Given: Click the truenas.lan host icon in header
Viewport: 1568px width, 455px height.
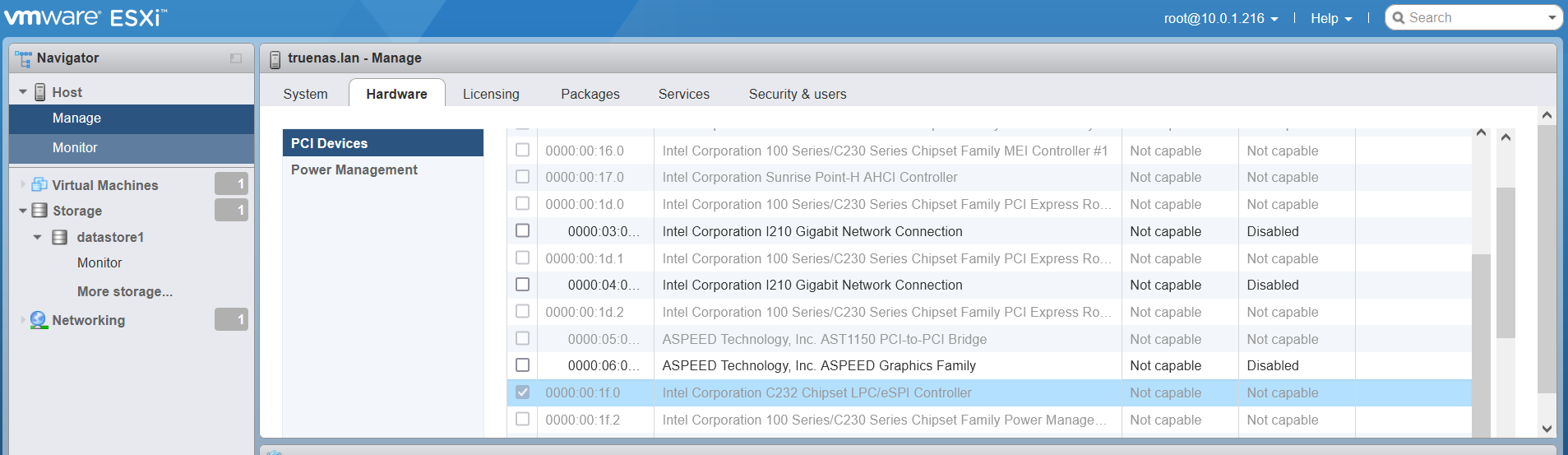Looking at the screenshot, I should [275, 59].
